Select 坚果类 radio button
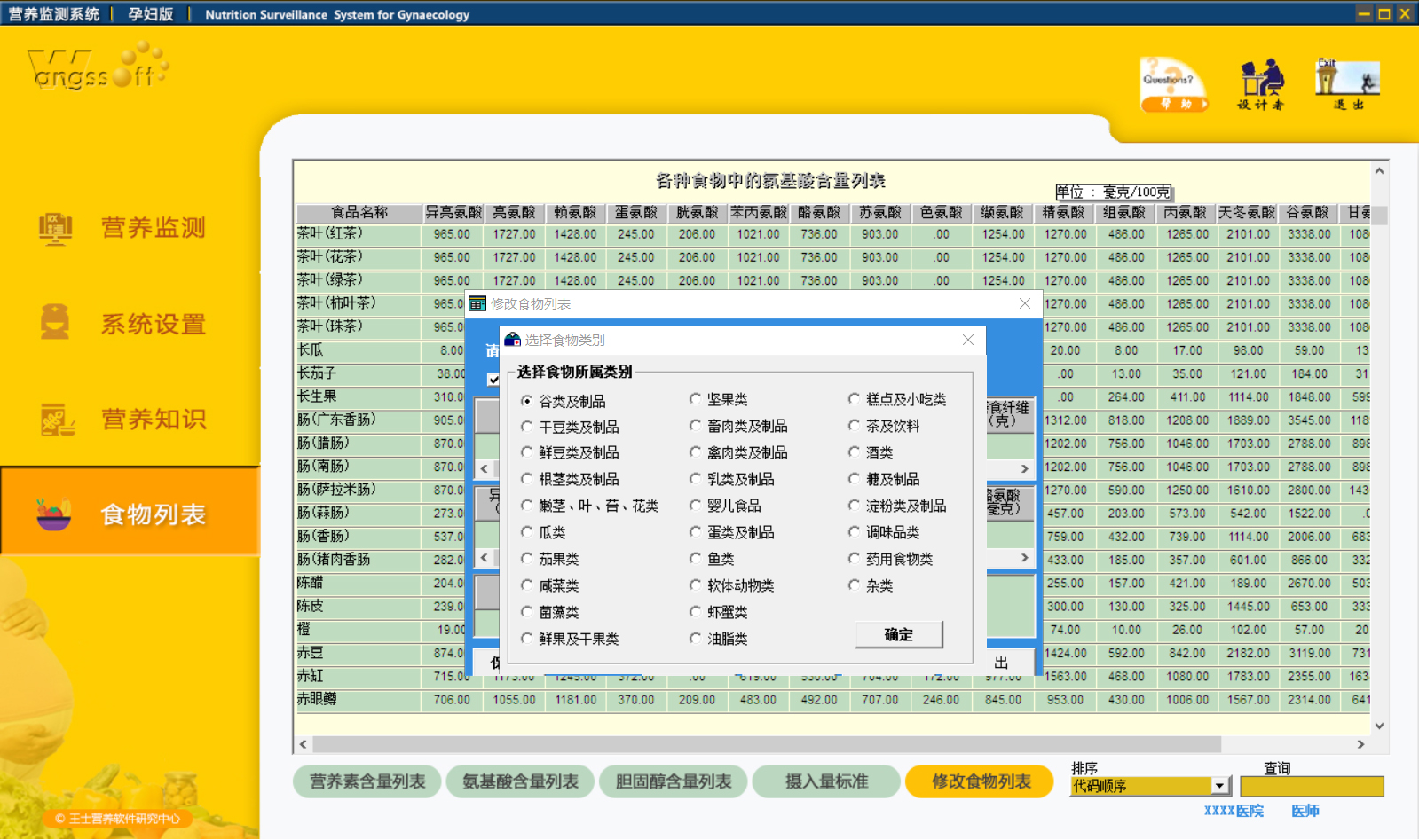 [696, 399]
